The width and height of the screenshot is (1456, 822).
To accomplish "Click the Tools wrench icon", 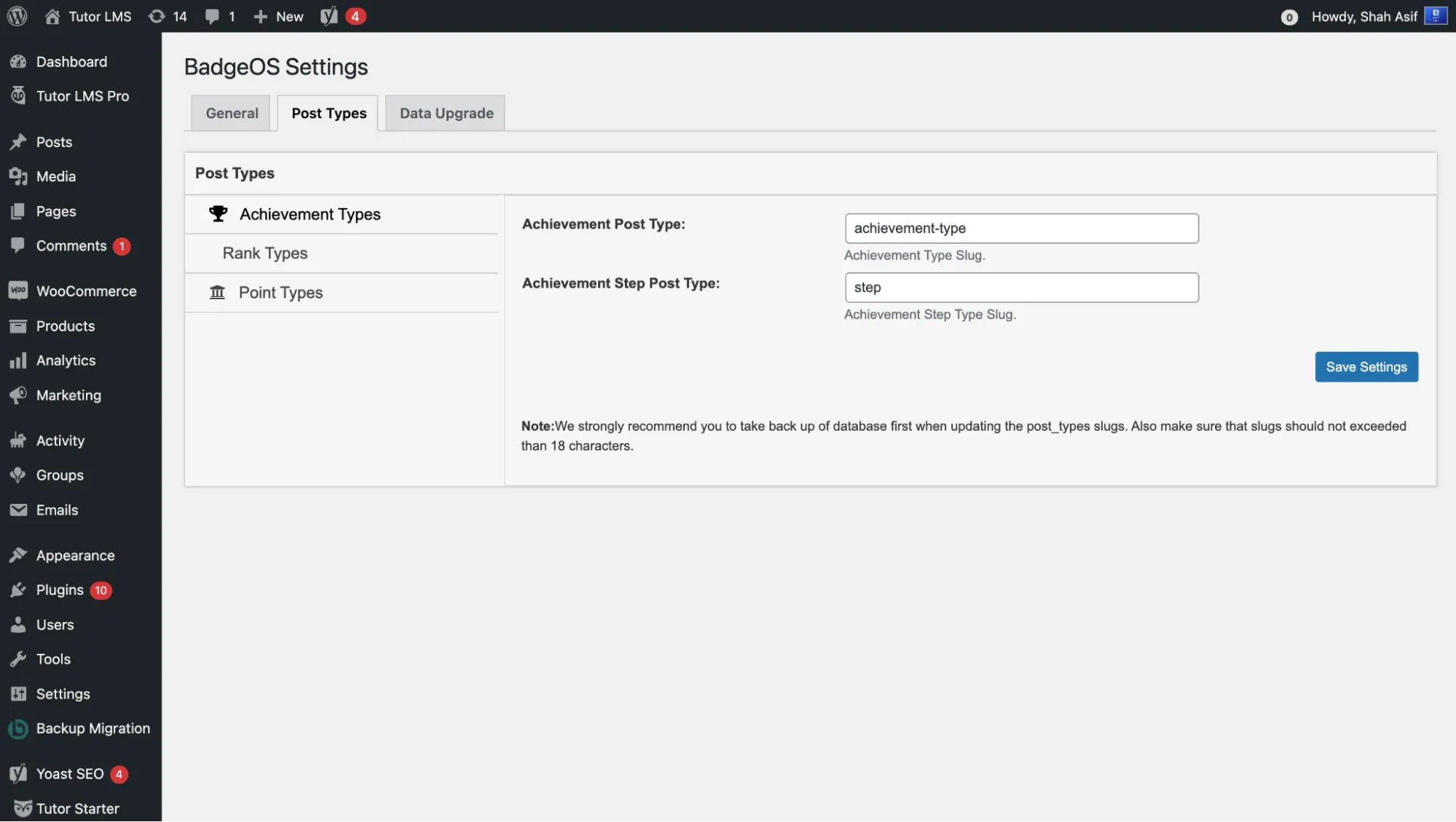I will [x=18, y=659].
